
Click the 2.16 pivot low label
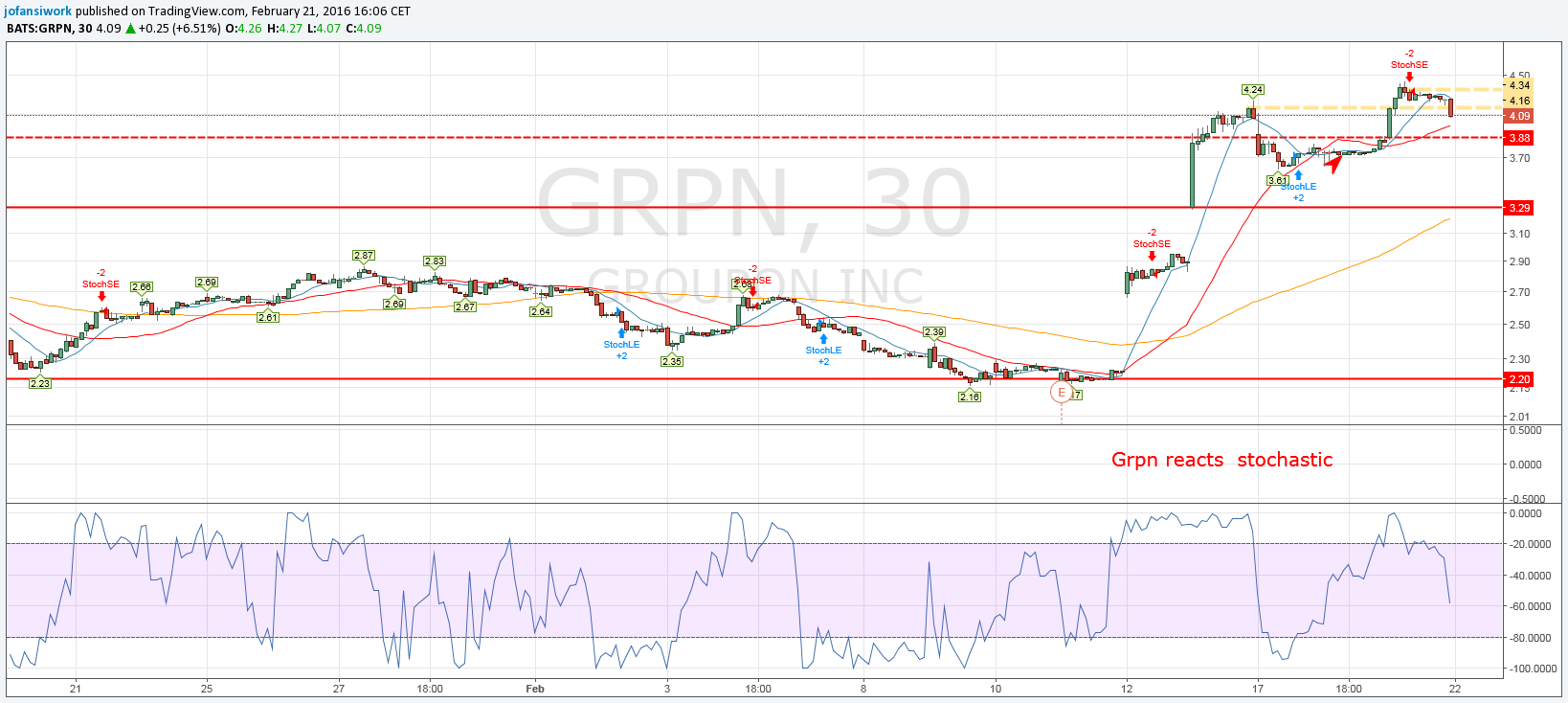point(970,397)
